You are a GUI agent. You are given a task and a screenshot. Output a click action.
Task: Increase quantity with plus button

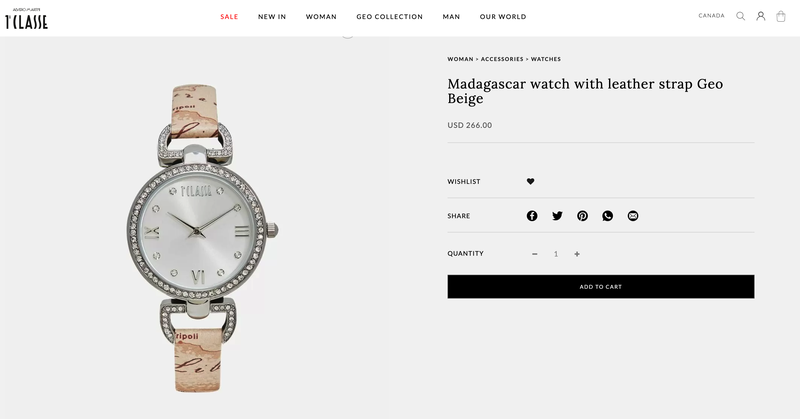577,254
